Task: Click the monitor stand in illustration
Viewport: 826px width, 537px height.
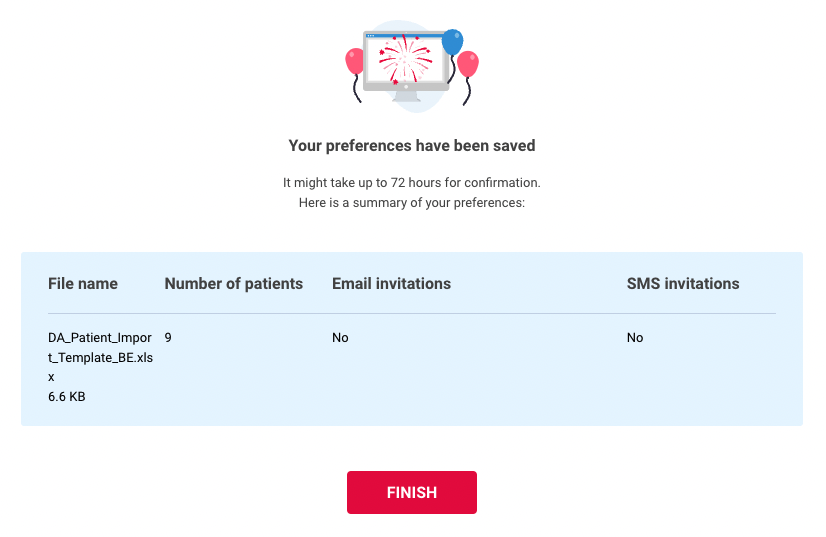Action: (406, 96)
